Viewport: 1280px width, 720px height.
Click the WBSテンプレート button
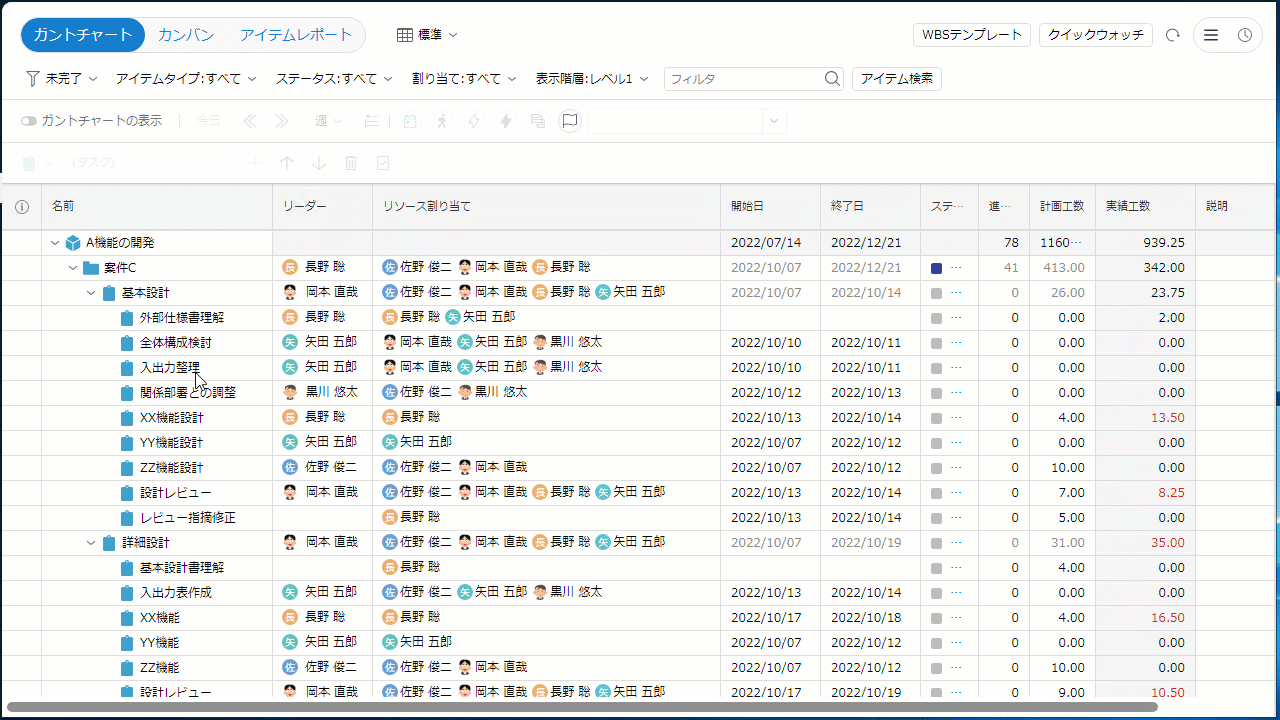972,35
